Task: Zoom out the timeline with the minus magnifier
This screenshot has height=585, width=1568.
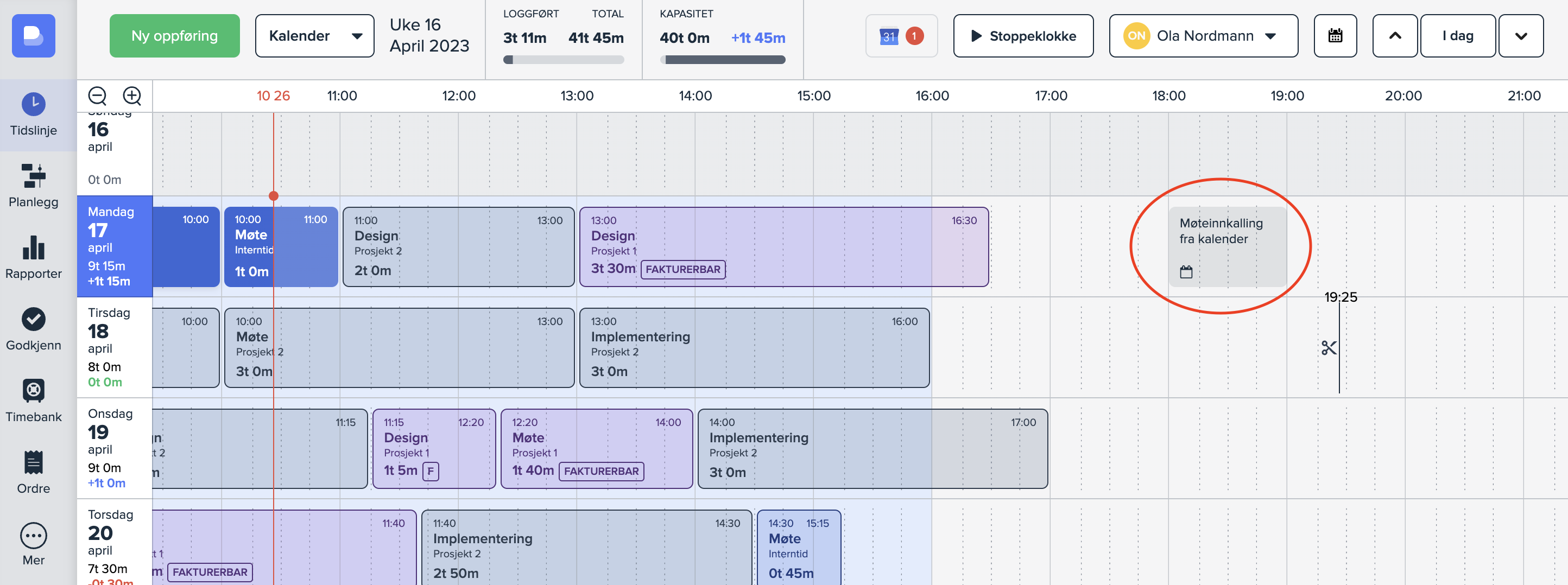Action: click(x=97, y=96)
